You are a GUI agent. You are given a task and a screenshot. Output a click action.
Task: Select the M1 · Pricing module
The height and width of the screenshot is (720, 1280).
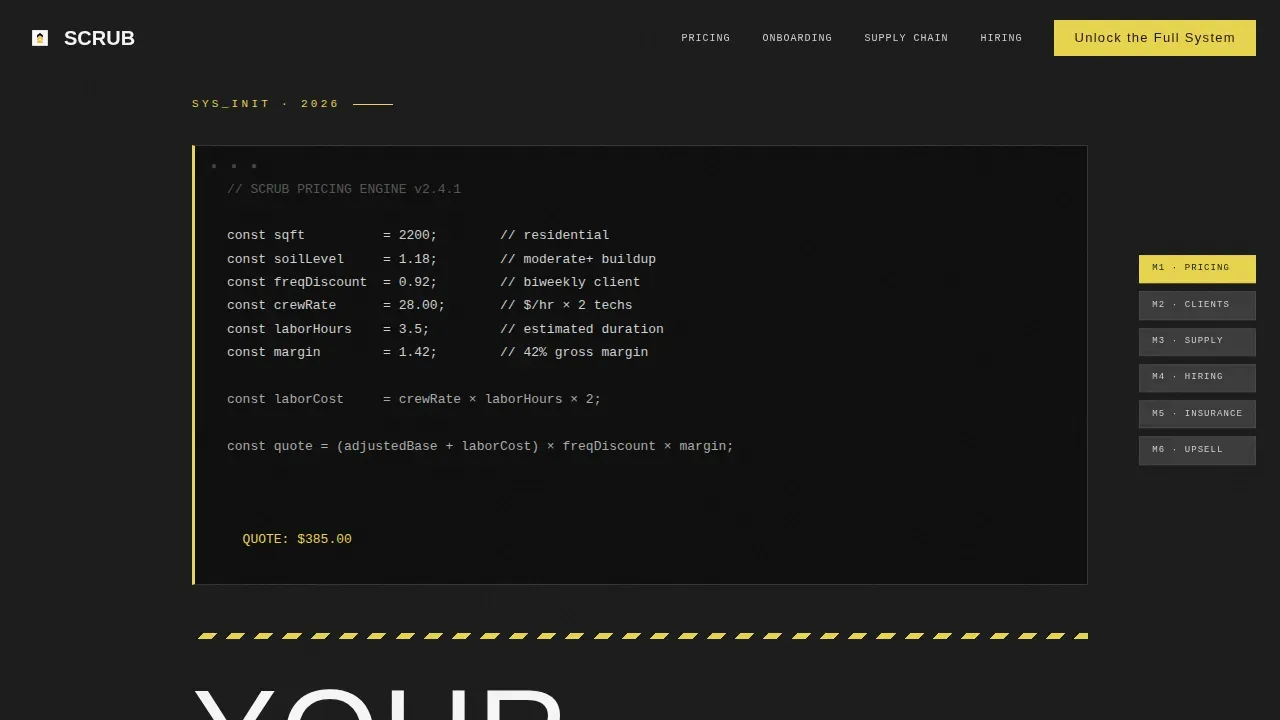click(x=1197, y=268)
